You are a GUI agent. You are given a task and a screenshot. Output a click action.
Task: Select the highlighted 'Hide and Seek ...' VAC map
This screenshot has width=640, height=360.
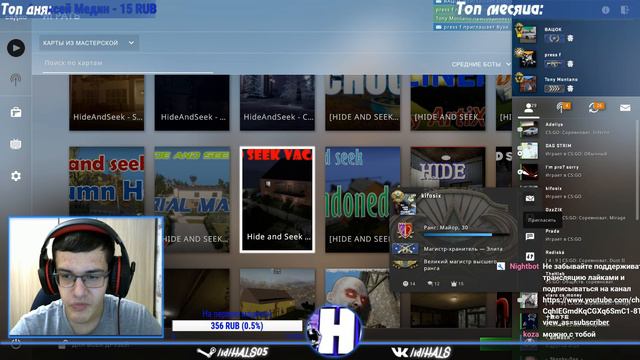[277, 200]
